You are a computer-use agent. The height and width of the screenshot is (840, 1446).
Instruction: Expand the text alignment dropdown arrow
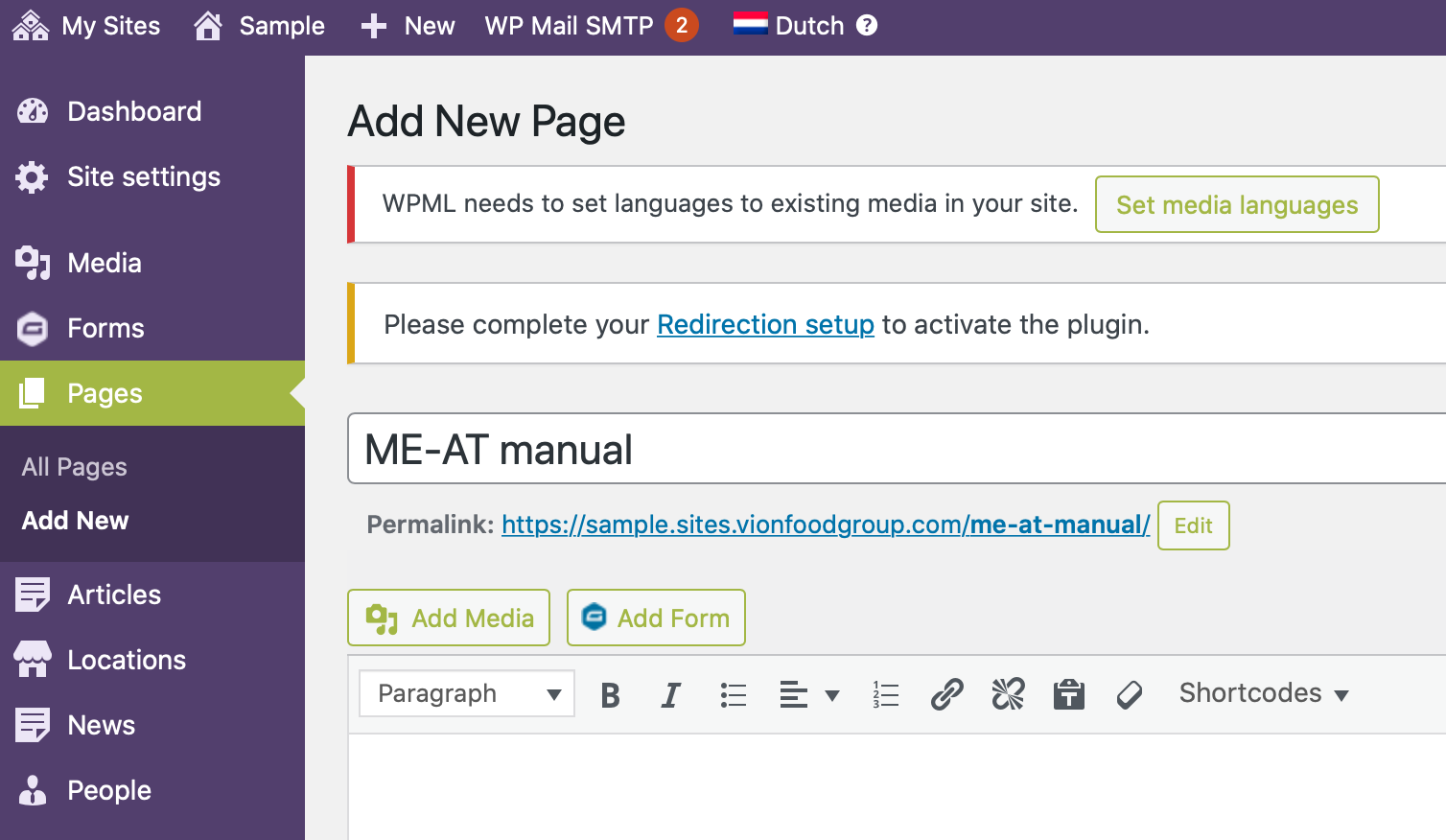(x=832, y=695)
